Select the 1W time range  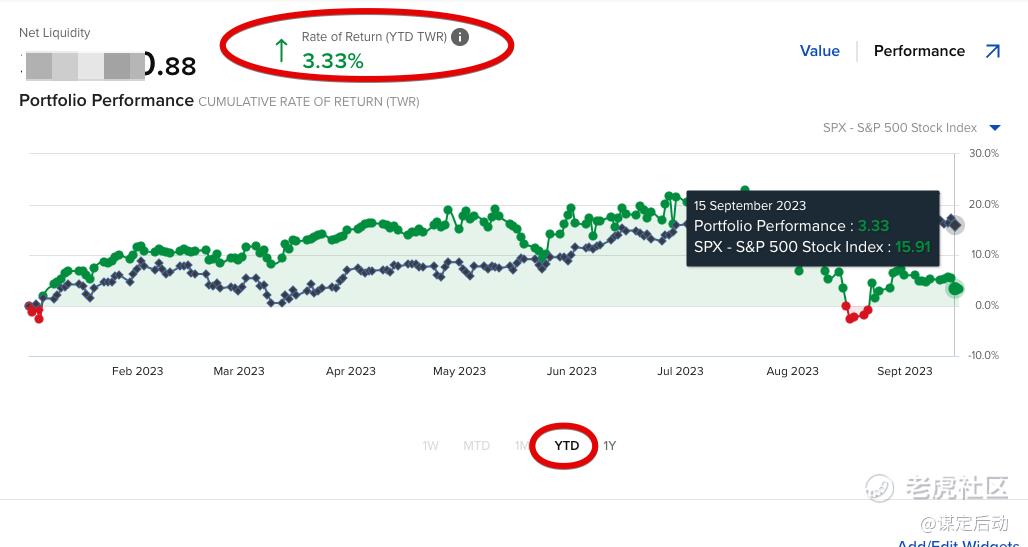(x=430, y=446)
